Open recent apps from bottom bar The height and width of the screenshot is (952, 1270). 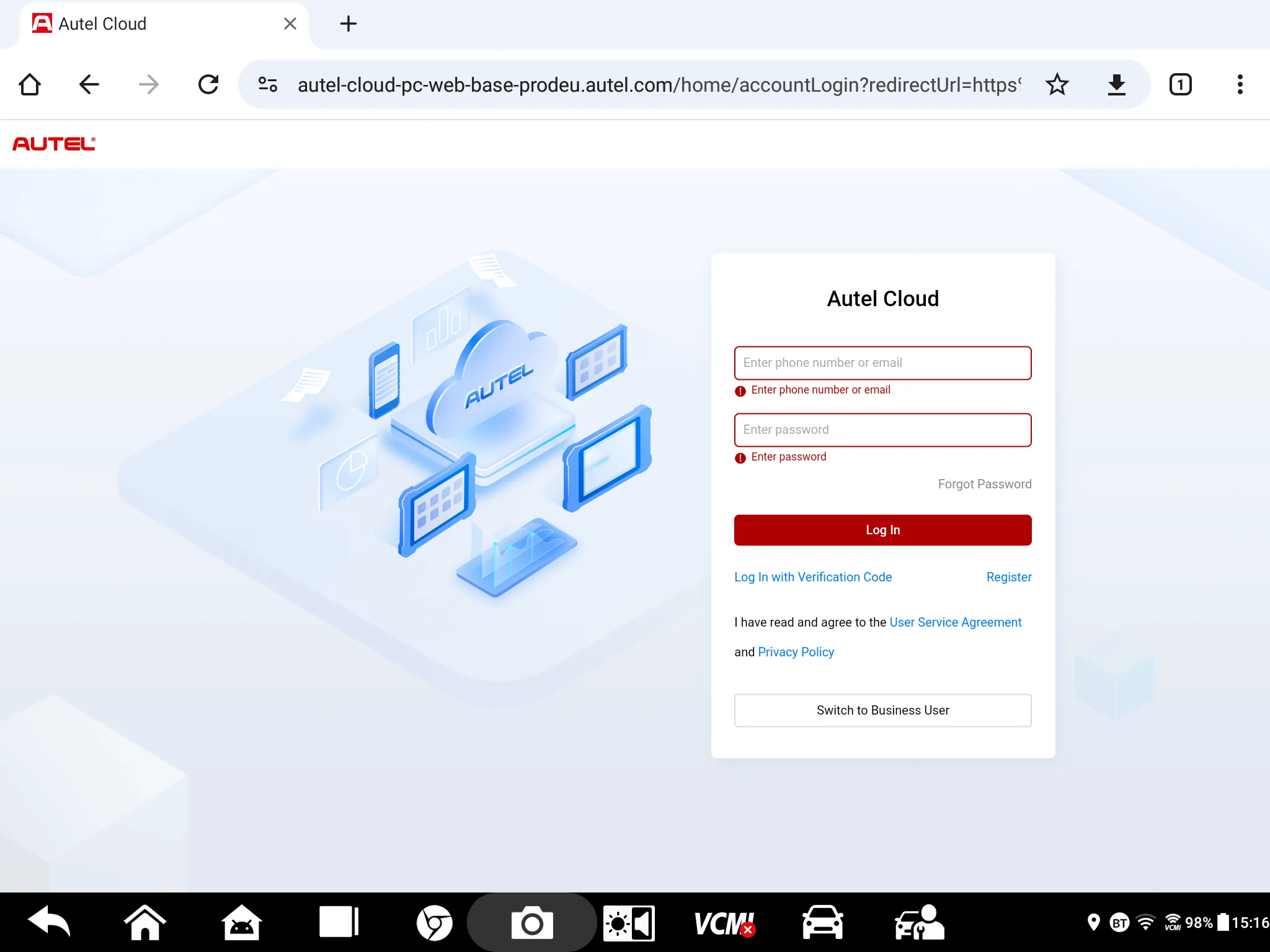tap(339, 922)
